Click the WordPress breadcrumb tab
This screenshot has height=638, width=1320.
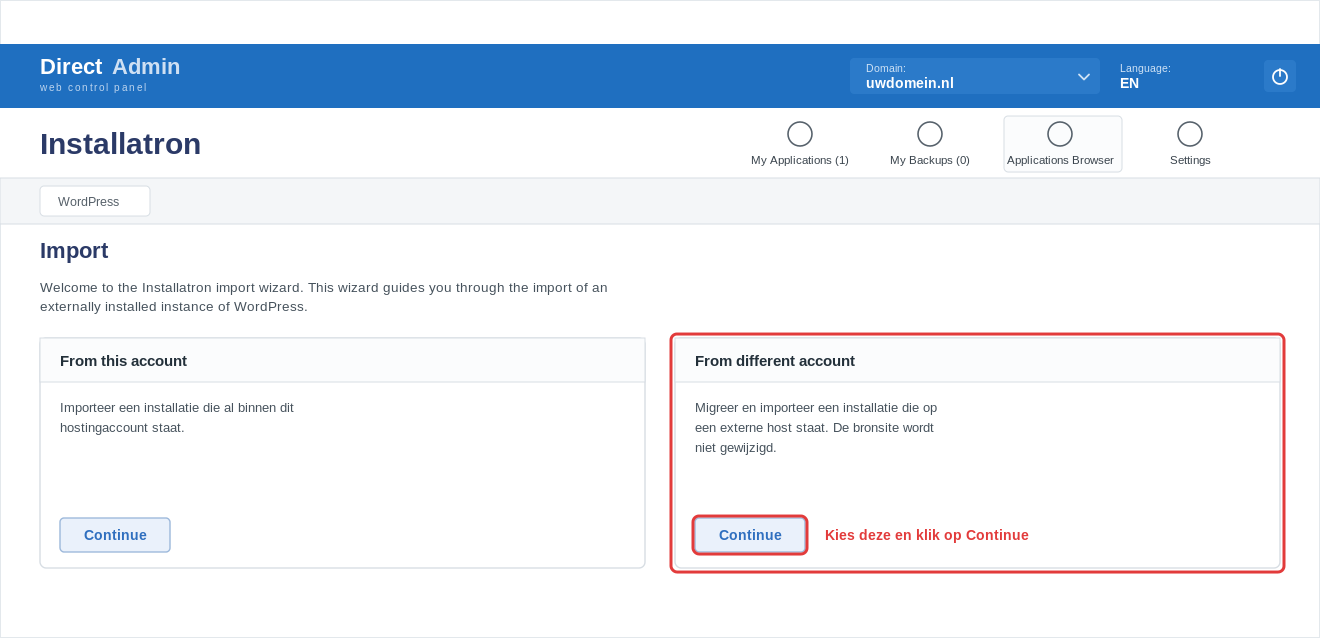click(95, 201)
